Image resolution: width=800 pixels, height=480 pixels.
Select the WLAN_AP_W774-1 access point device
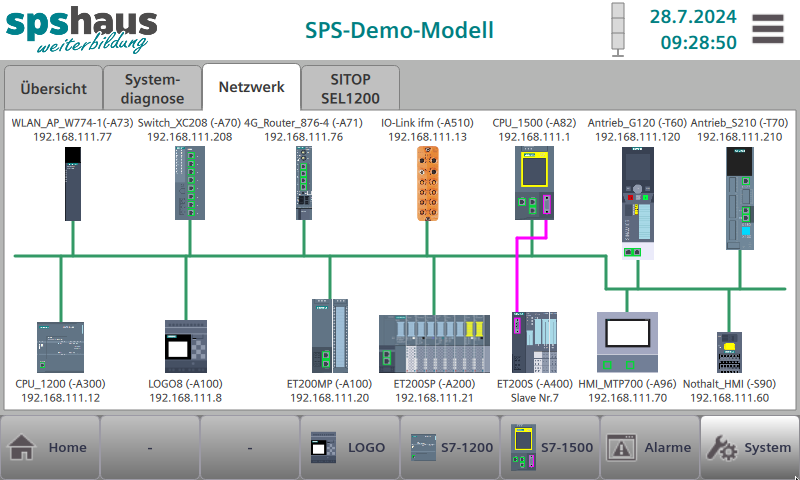click(73, 184)
